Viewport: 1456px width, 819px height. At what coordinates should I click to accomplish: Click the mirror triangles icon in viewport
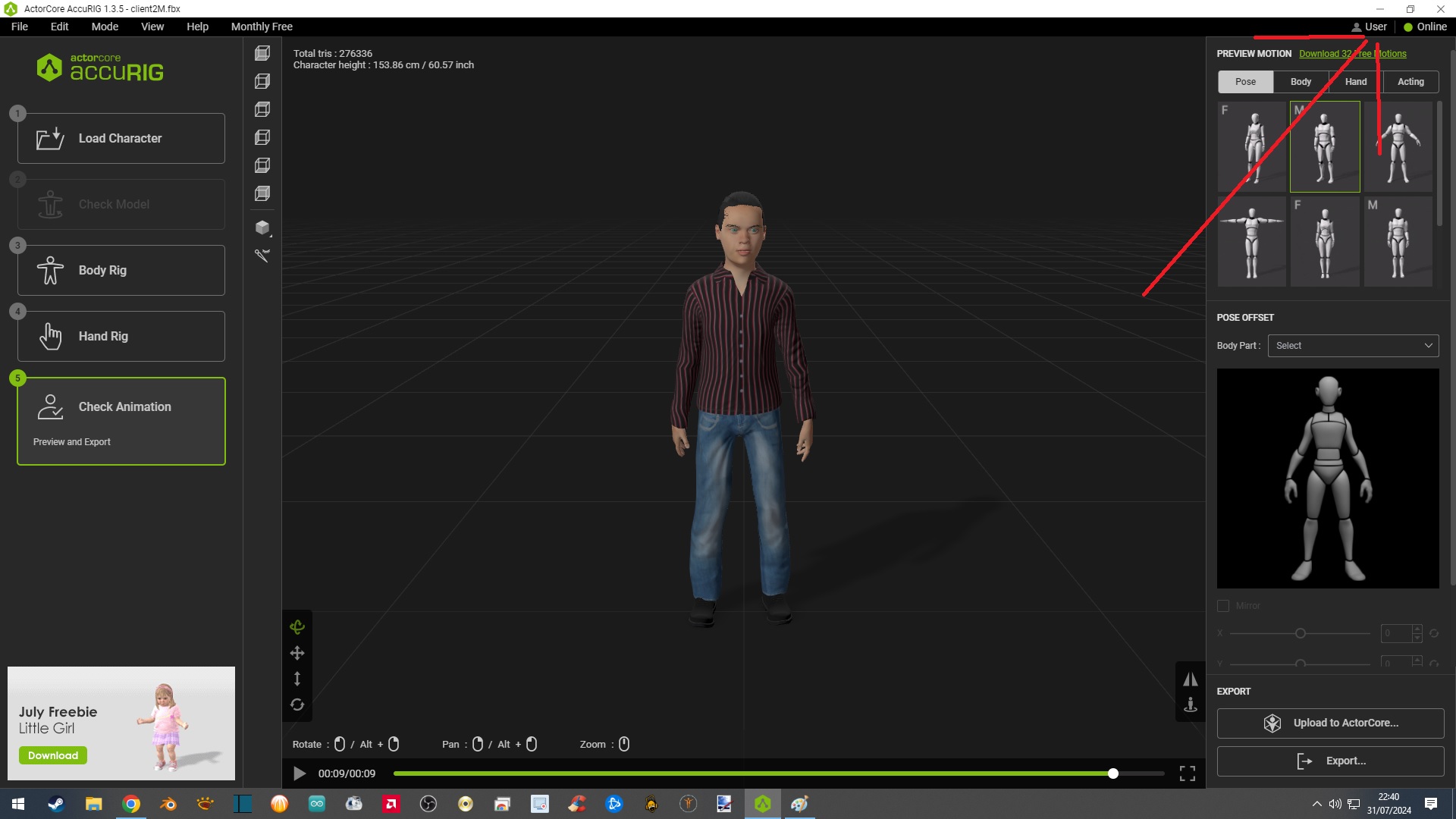point(1191,679)
